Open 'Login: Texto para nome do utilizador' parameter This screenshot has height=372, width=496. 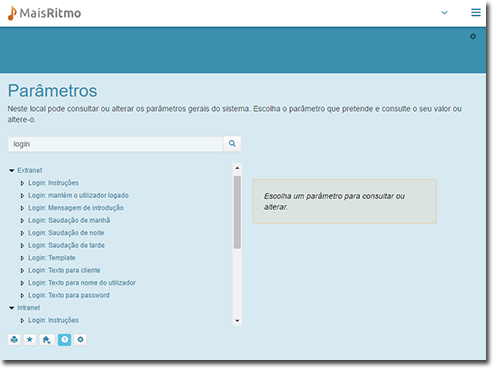tap(82, 283)
